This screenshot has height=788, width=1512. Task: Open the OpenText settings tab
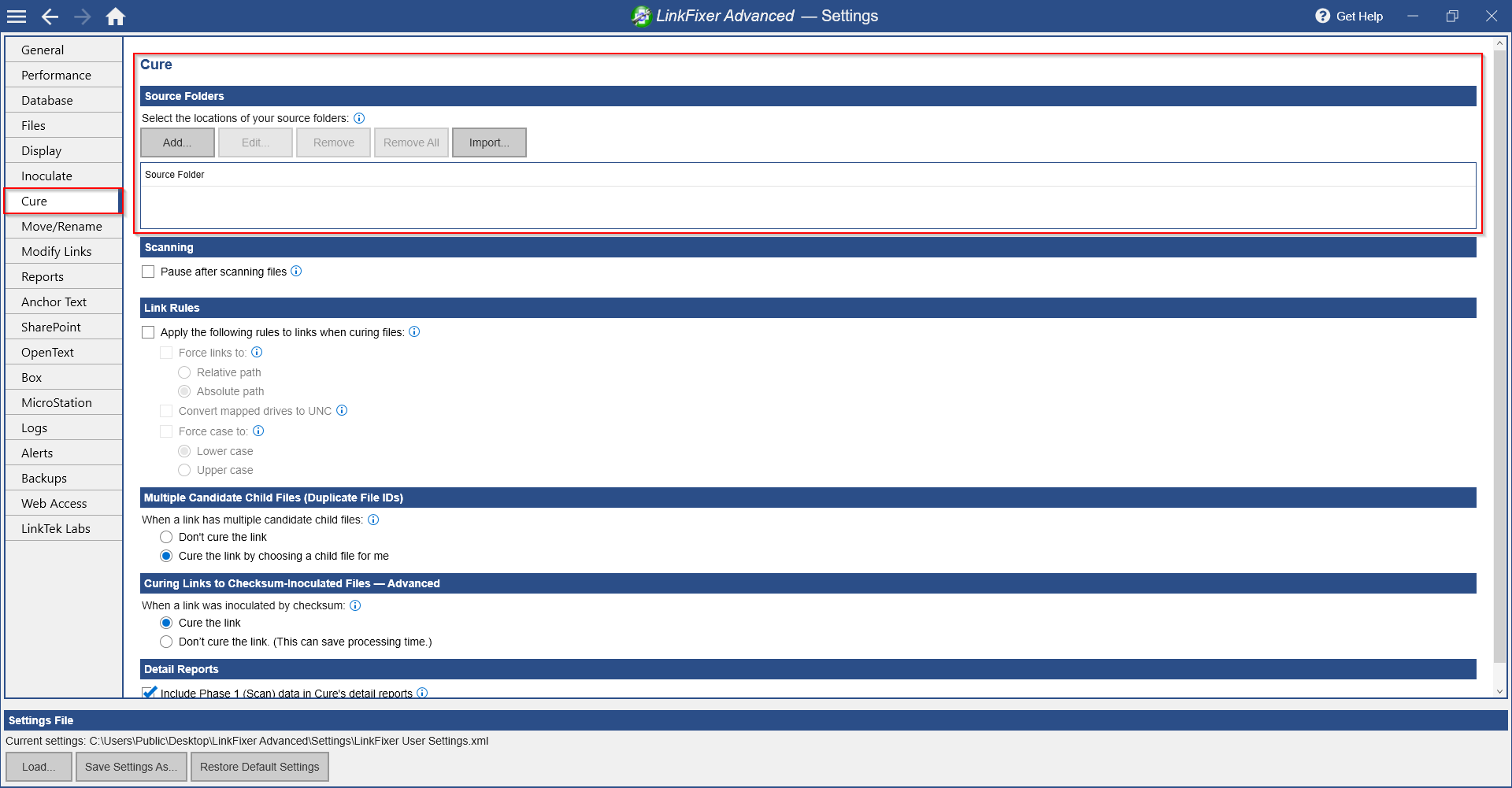(x=64, y=352)
